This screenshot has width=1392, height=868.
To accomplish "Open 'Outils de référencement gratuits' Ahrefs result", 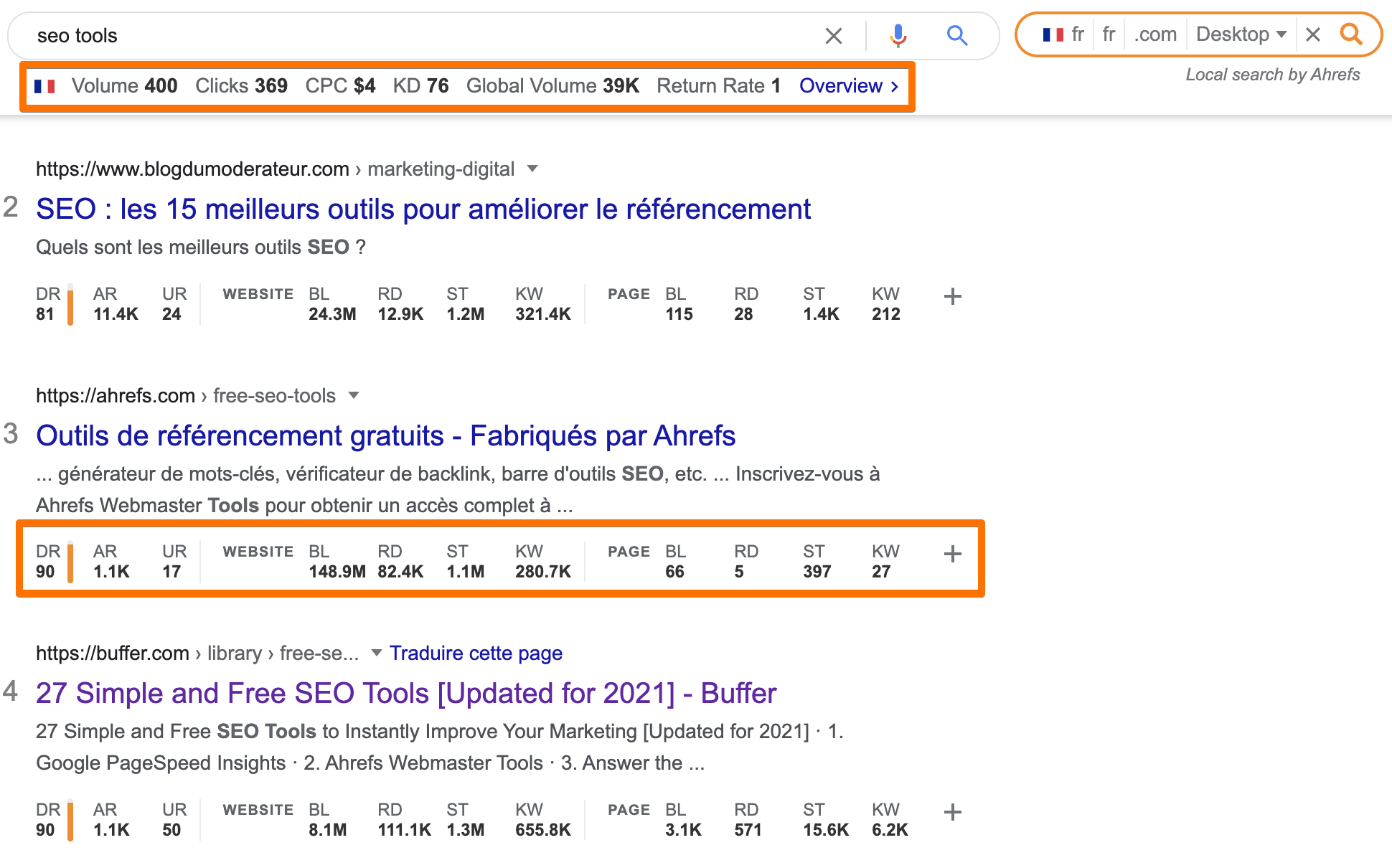I will click(x=386, y=436).
